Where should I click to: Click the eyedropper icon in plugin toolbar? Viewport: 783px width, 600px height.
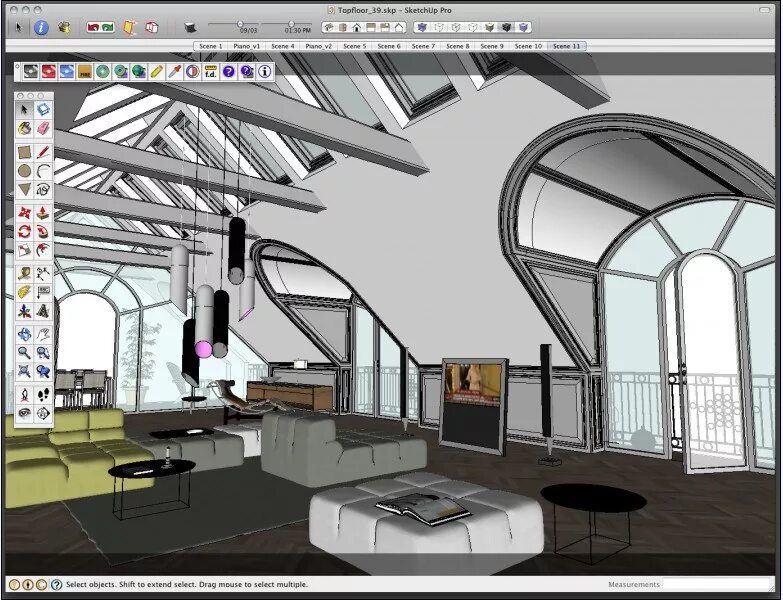pos(174,72)
